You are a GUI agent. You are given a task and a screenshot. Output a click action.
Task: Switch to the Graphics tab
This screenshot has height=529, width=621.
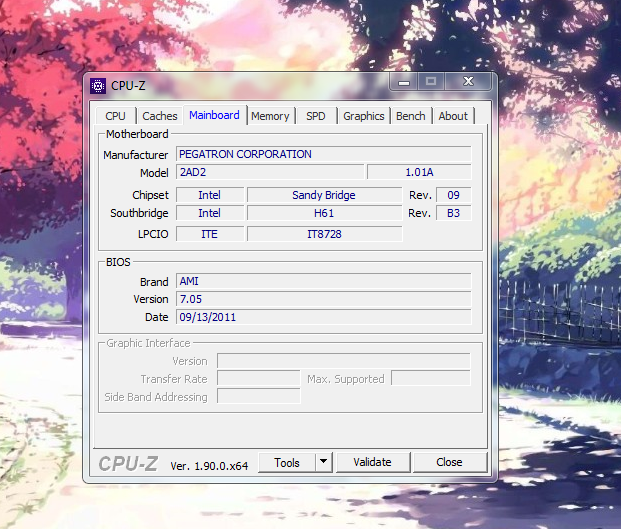(x=364, y=116)
